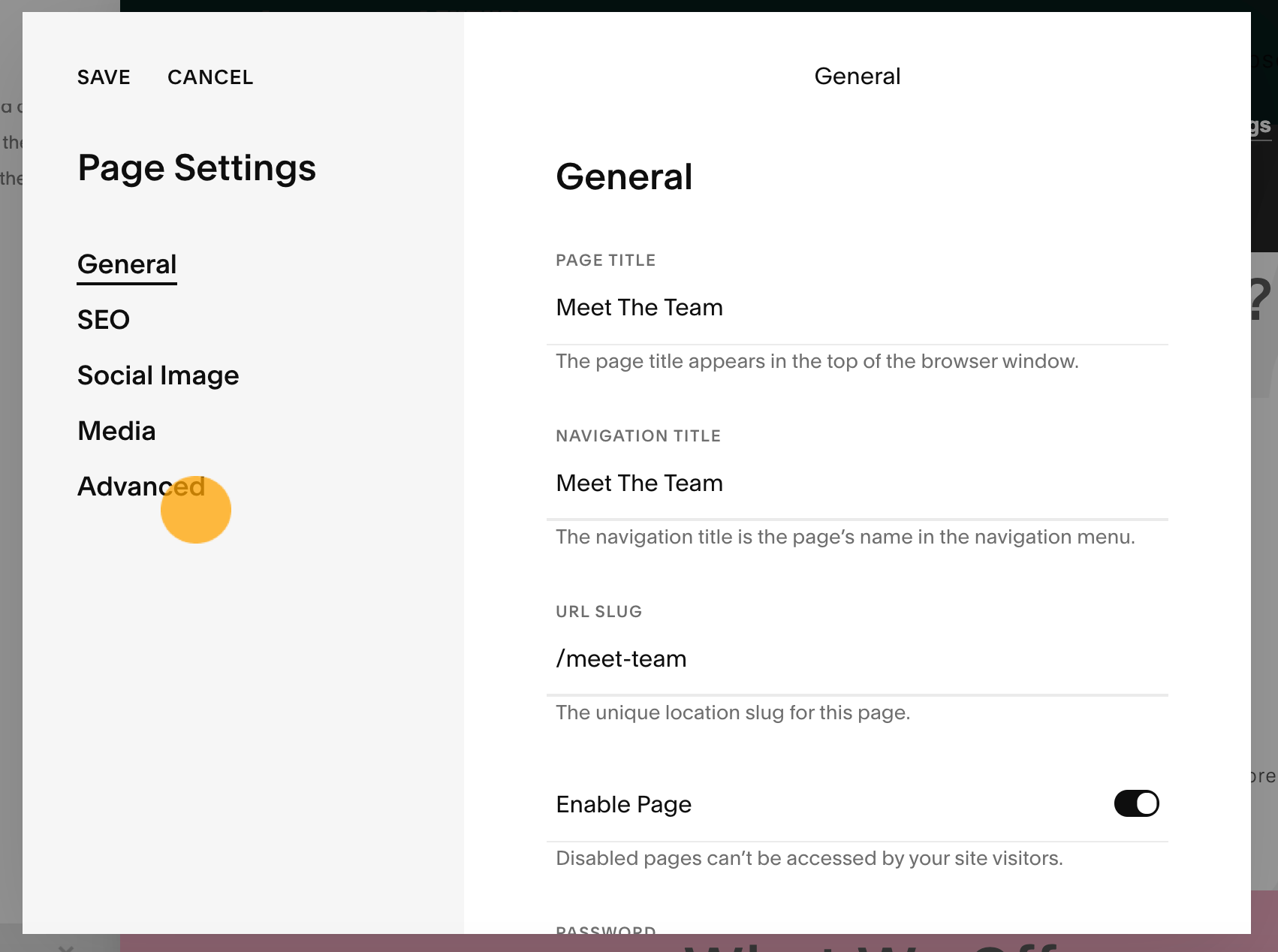The height and width of the screenshot is (952, 1278).
Task: Open the SEO settings tab
Action: click(104, 320)
